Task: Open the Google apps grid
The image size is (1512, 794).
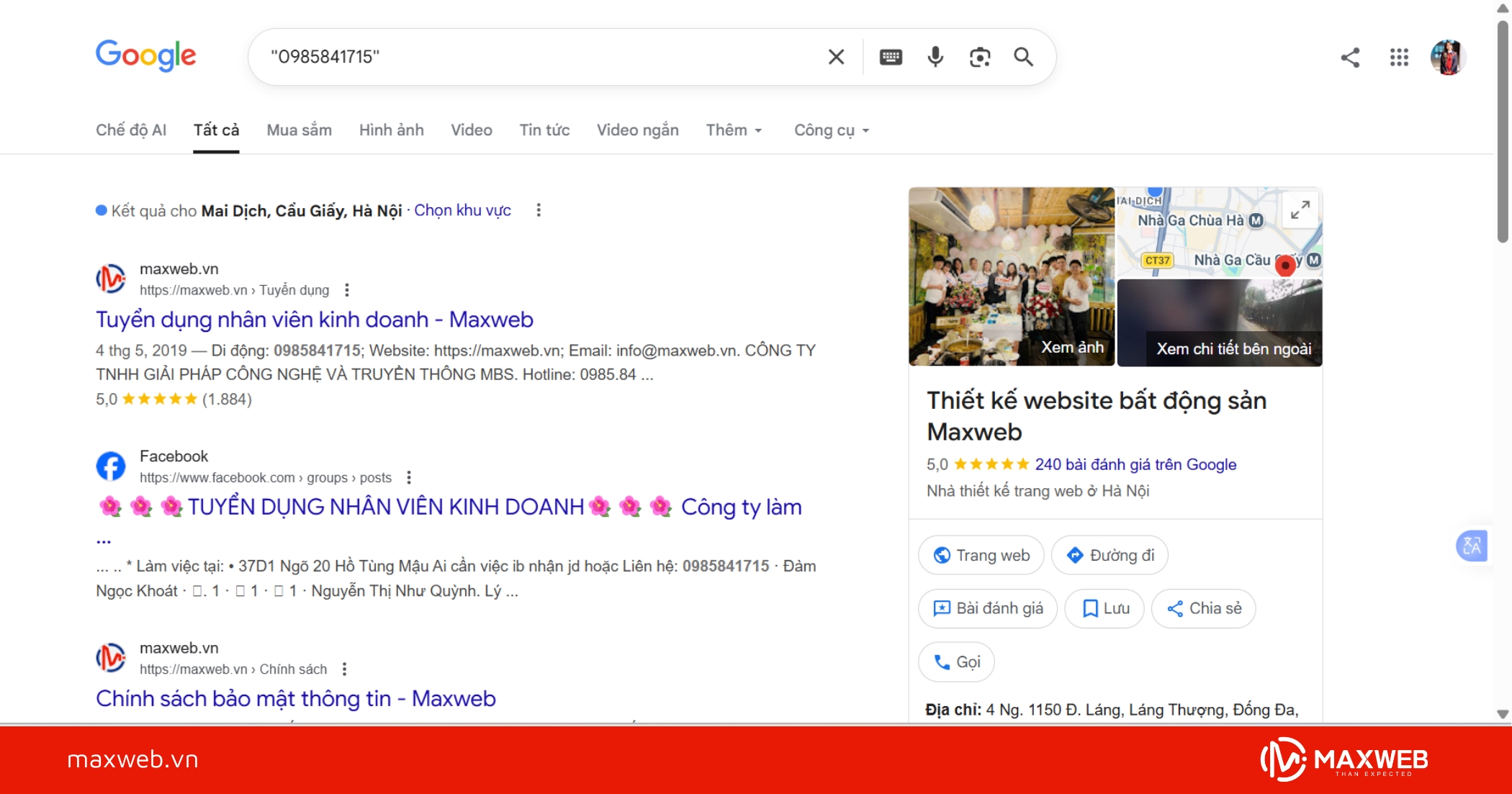Action: [1398, 58]
